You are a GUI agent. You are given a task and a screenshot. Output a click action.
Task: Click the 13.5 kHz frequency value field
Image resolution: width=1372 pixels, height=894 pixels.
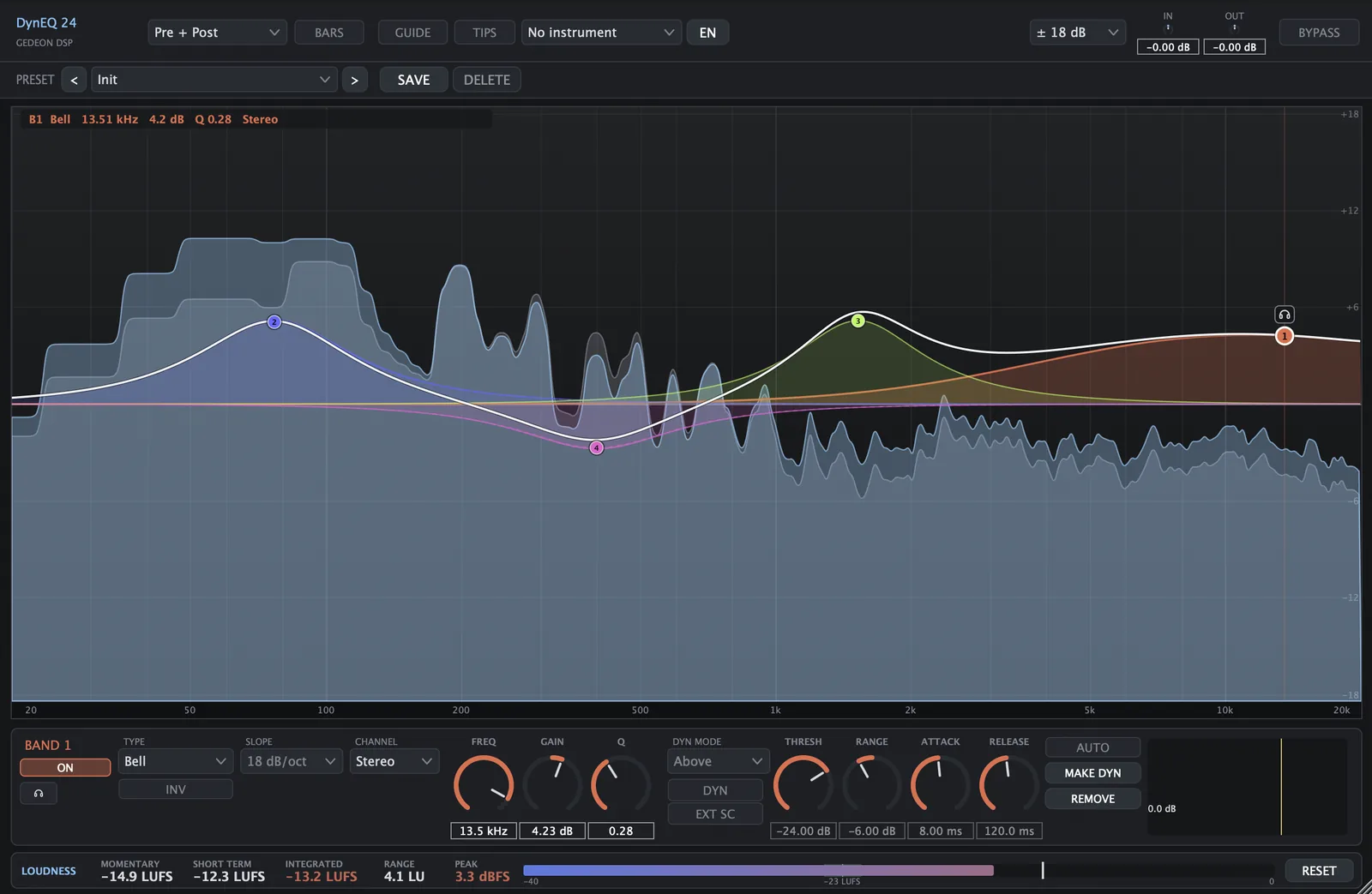484,831
